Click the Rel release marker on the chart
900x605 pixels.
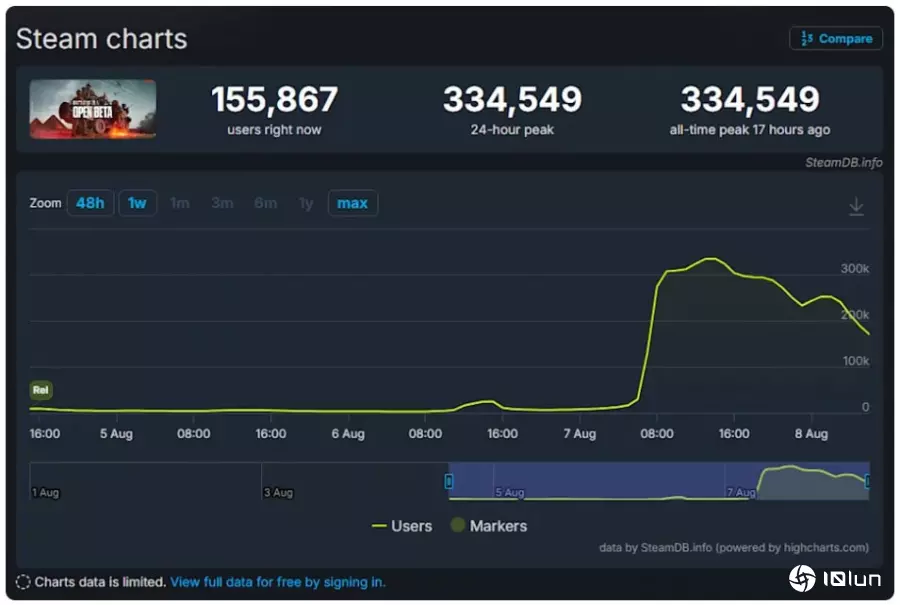(x=41, y=390)
